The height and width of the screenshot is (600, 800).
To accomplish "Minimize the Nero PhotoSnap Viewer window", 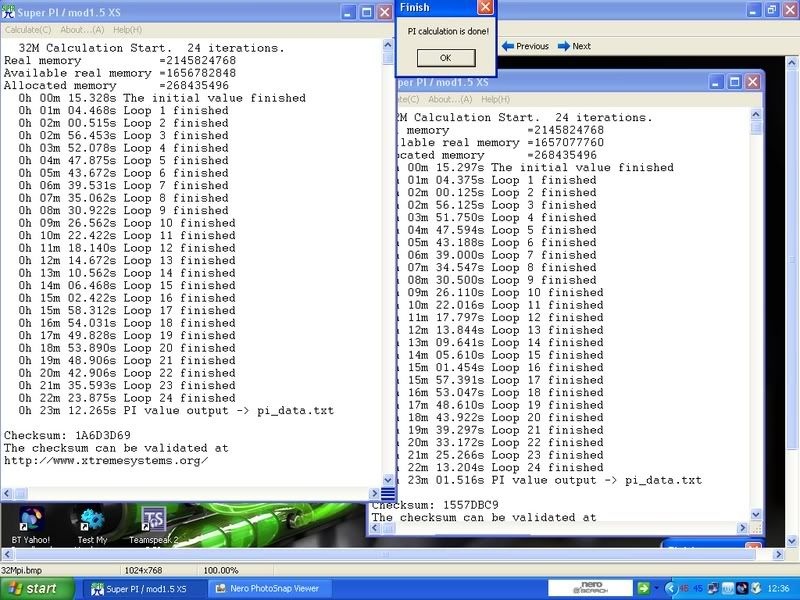I will click(754, 10).
